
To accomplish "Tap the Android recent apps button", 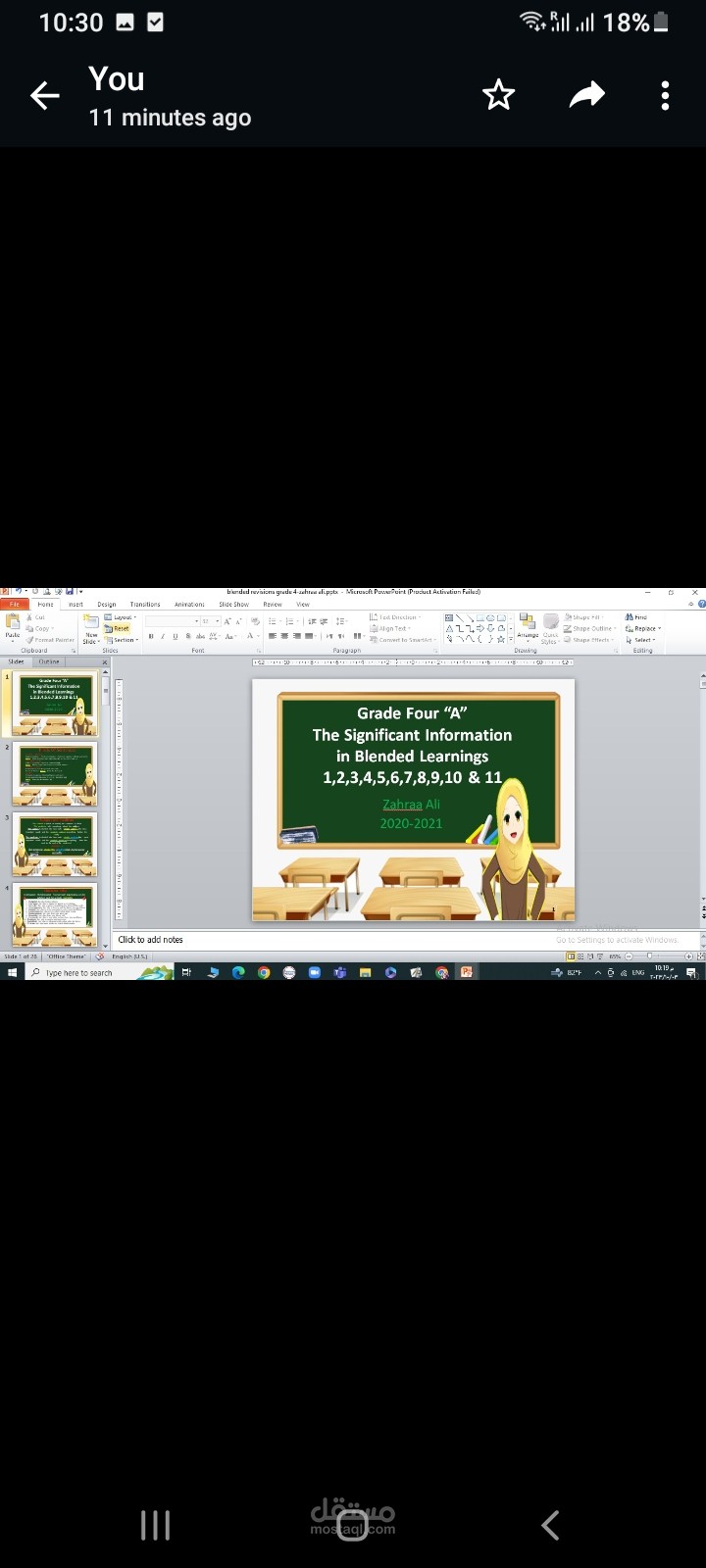I will click(x=155, y=1525).
